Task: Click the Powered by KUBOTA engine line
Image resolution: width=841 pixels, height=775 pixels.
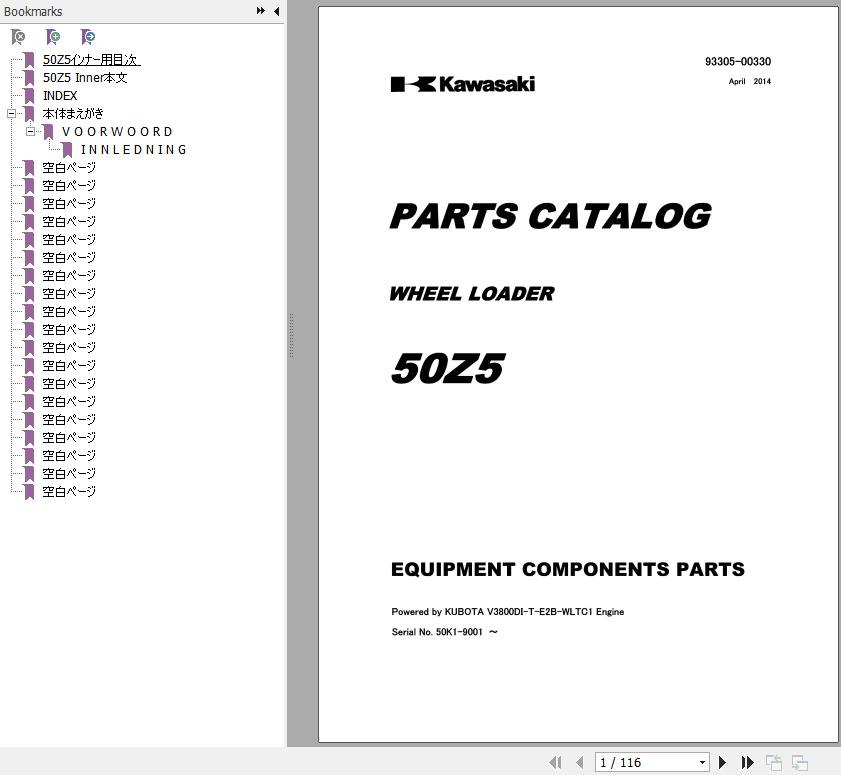Action: (x=508, y=612)
